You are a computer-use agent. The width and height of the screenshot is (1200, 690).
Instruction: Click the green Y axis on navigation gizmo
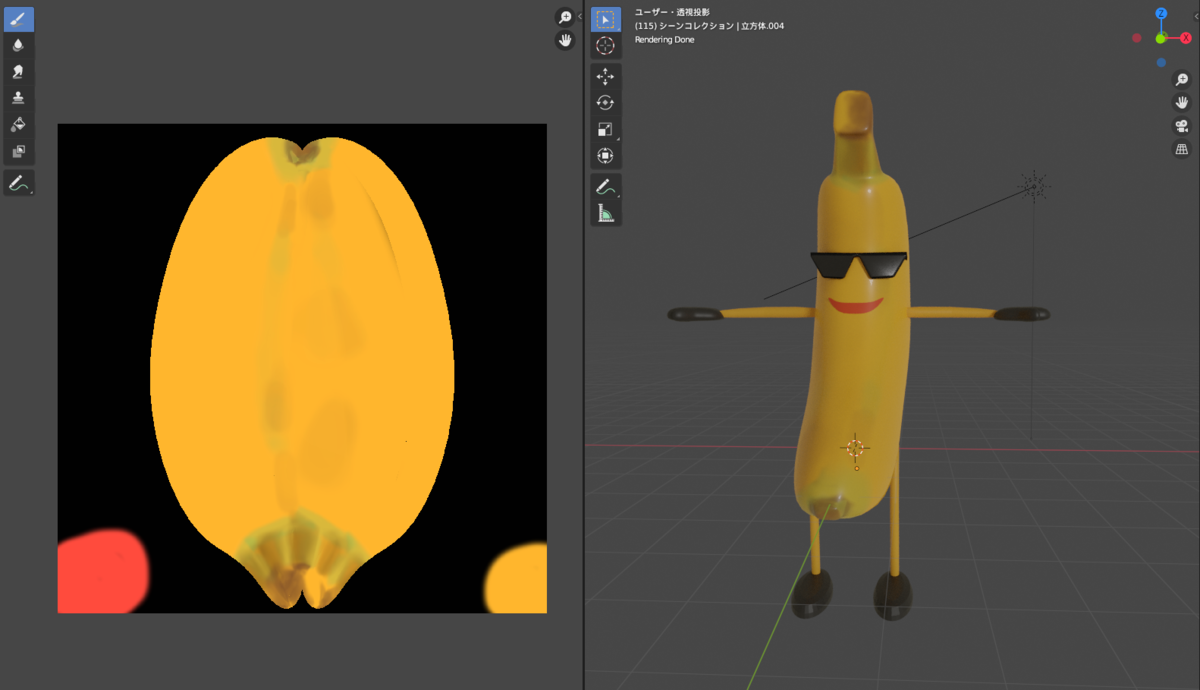coord(1161,38)
